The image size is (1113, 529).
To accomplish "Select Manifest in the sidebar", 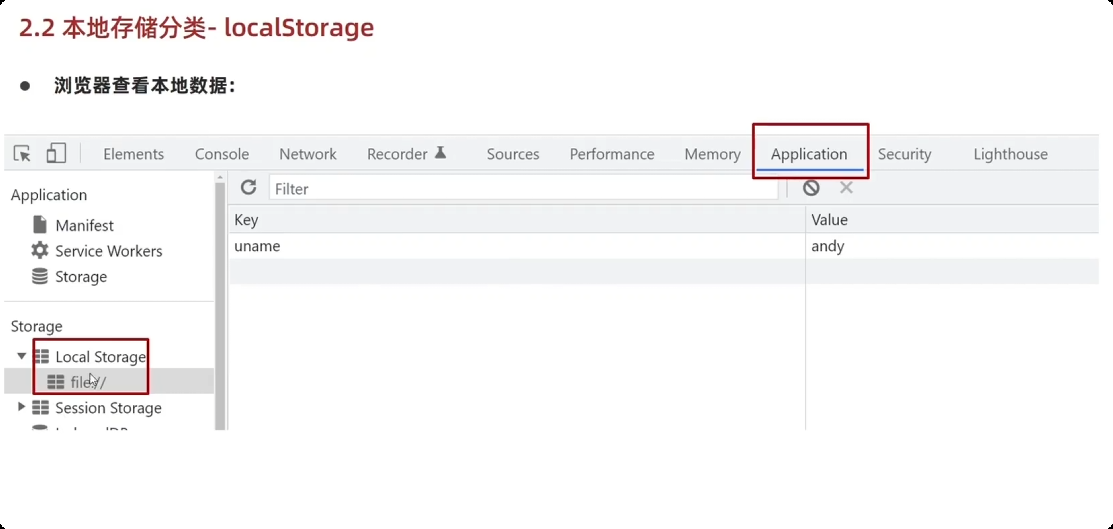I will click(x=84, y=226).
